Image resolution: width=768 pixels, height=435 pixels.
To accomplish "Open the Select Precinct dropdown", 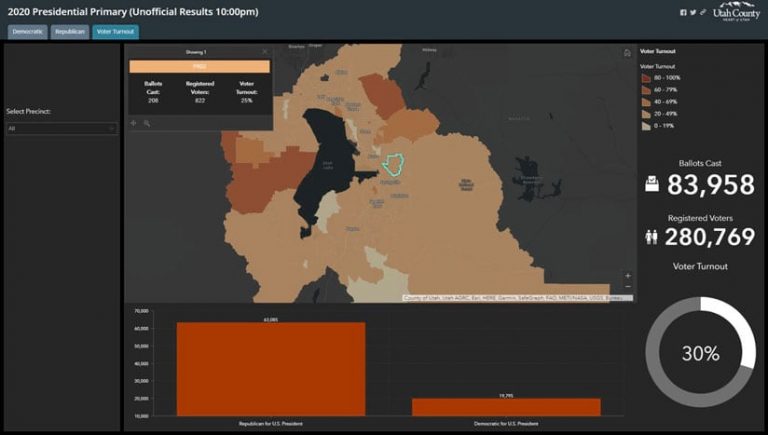I will pyautogui.click(x=62, y=128).
